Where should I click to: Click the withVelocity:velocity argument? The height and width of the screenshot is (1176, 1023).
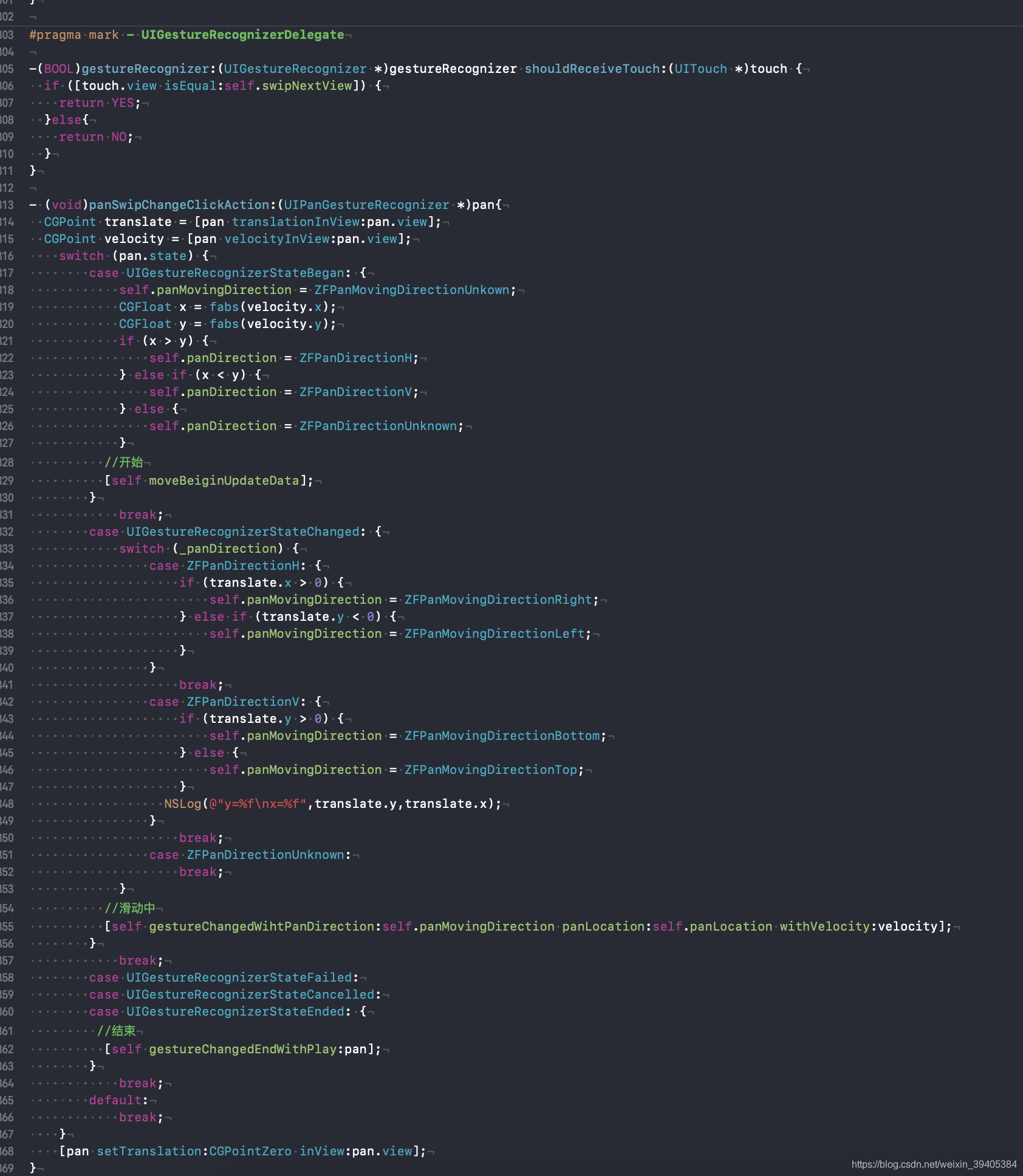click(859, 926)
